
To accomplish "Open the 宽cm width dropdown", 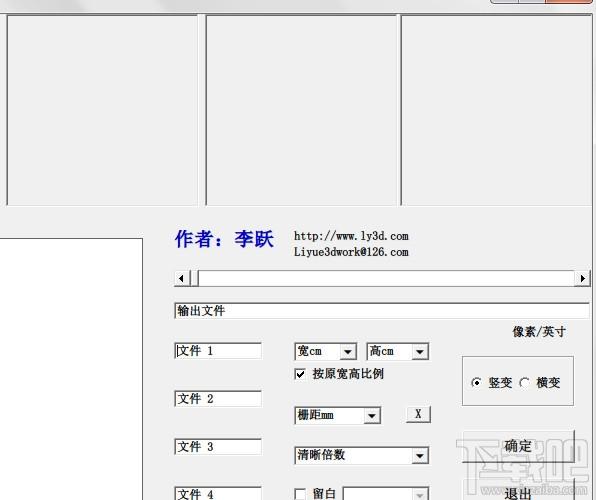I will [347, 352].
